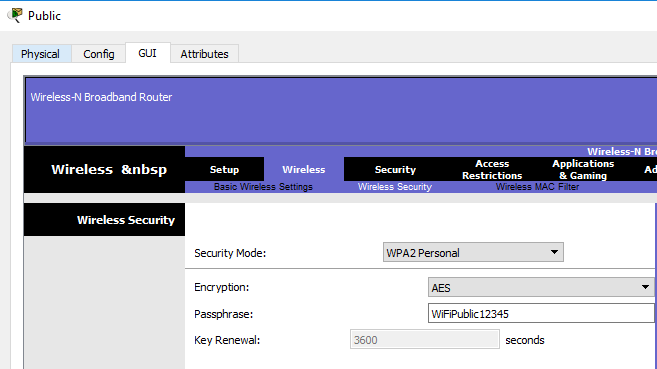Click the Packet Tracer icon beside Public
The image size is (657, 369).
15,15
